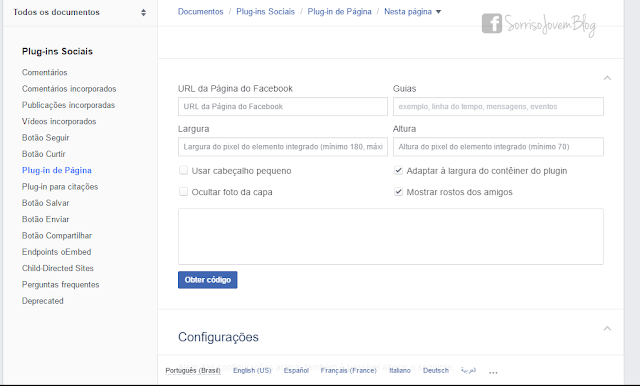Open Comentários in the sidebar
Image resolution: width=640 pixels, height=386 pixels.
pos(44,72)
